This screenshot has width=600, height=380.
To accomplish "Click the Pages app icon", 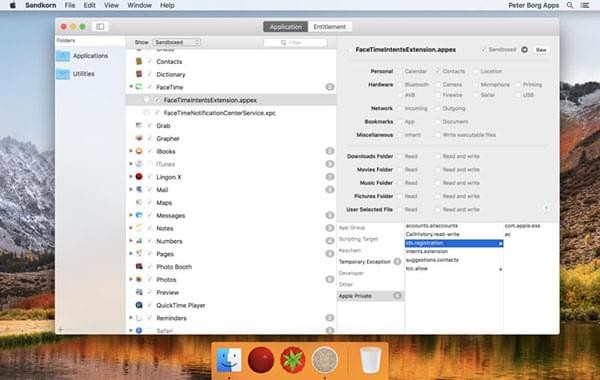I will pos(139,254).
